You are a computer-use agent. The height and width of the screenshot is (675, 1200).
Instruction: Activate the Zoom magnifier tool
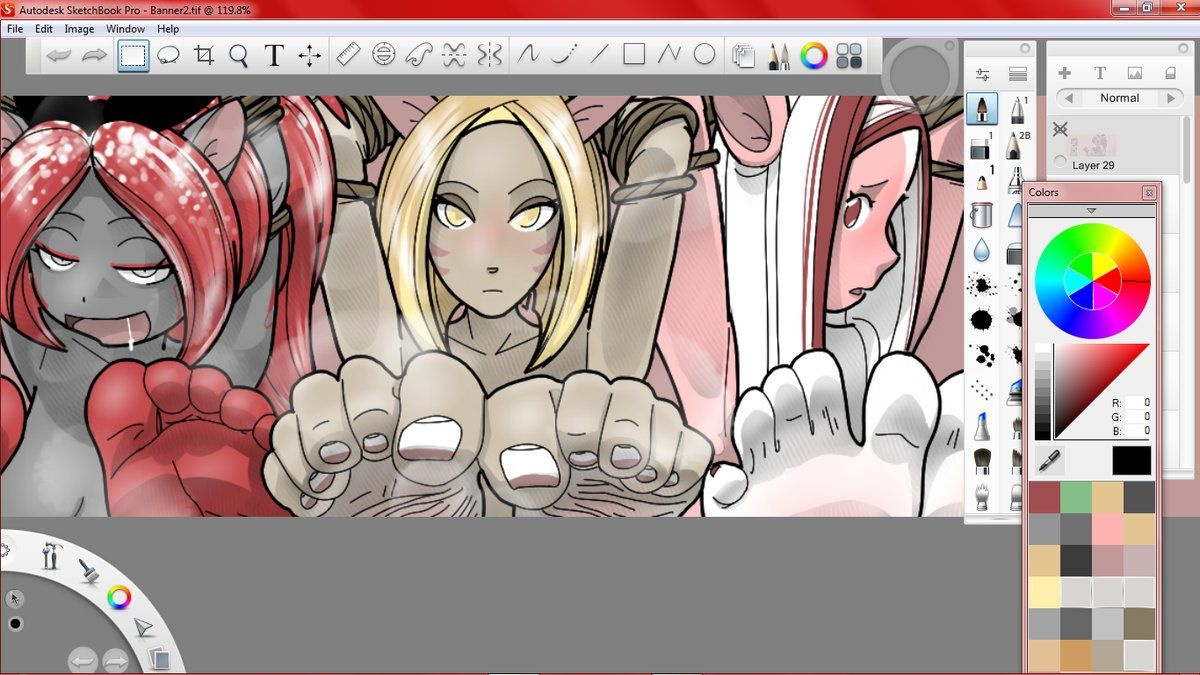pyautogui.click(x=238, y=55)
